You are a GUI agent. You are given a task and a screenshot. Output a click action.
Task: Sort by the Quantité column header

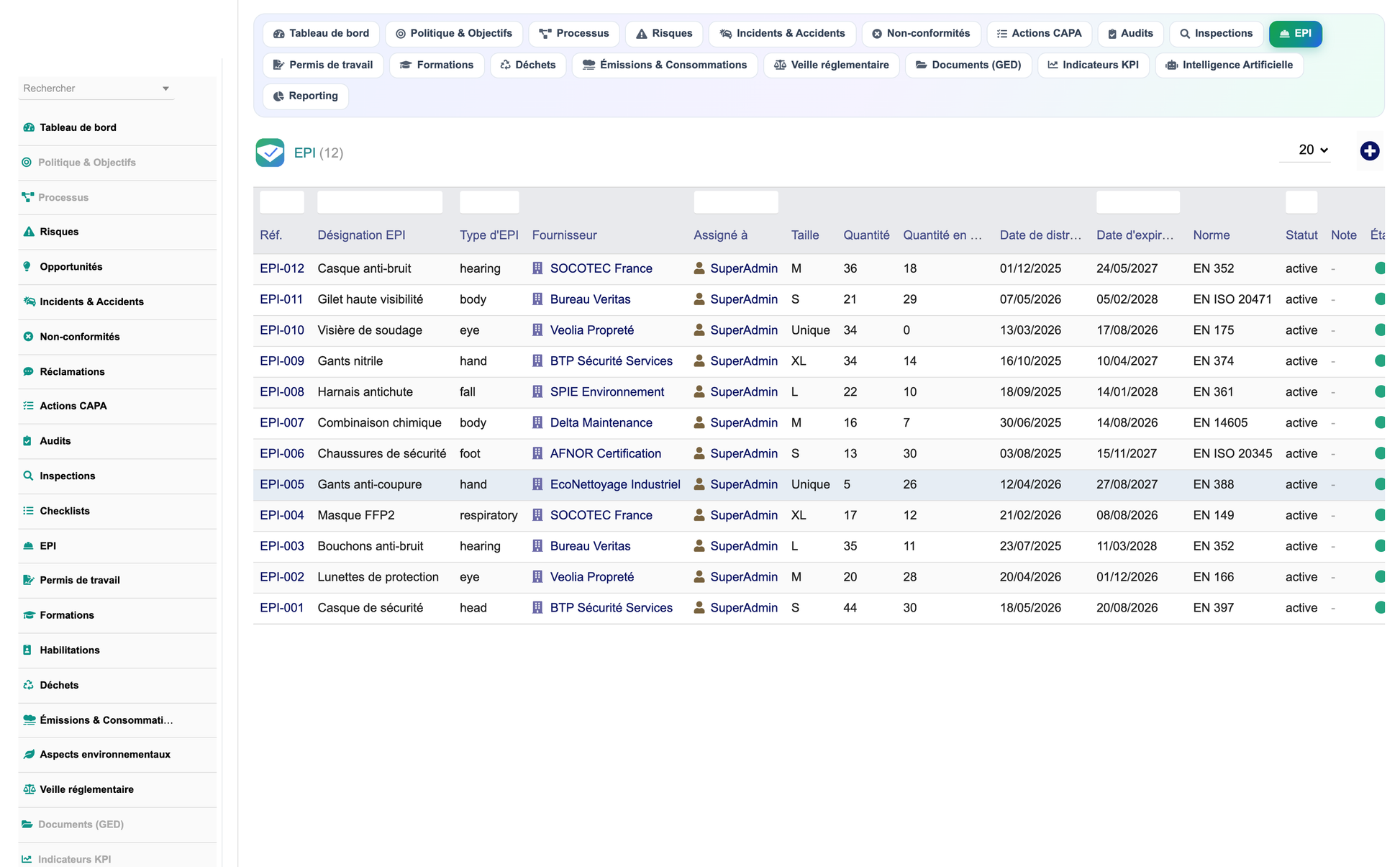[866, 235]
